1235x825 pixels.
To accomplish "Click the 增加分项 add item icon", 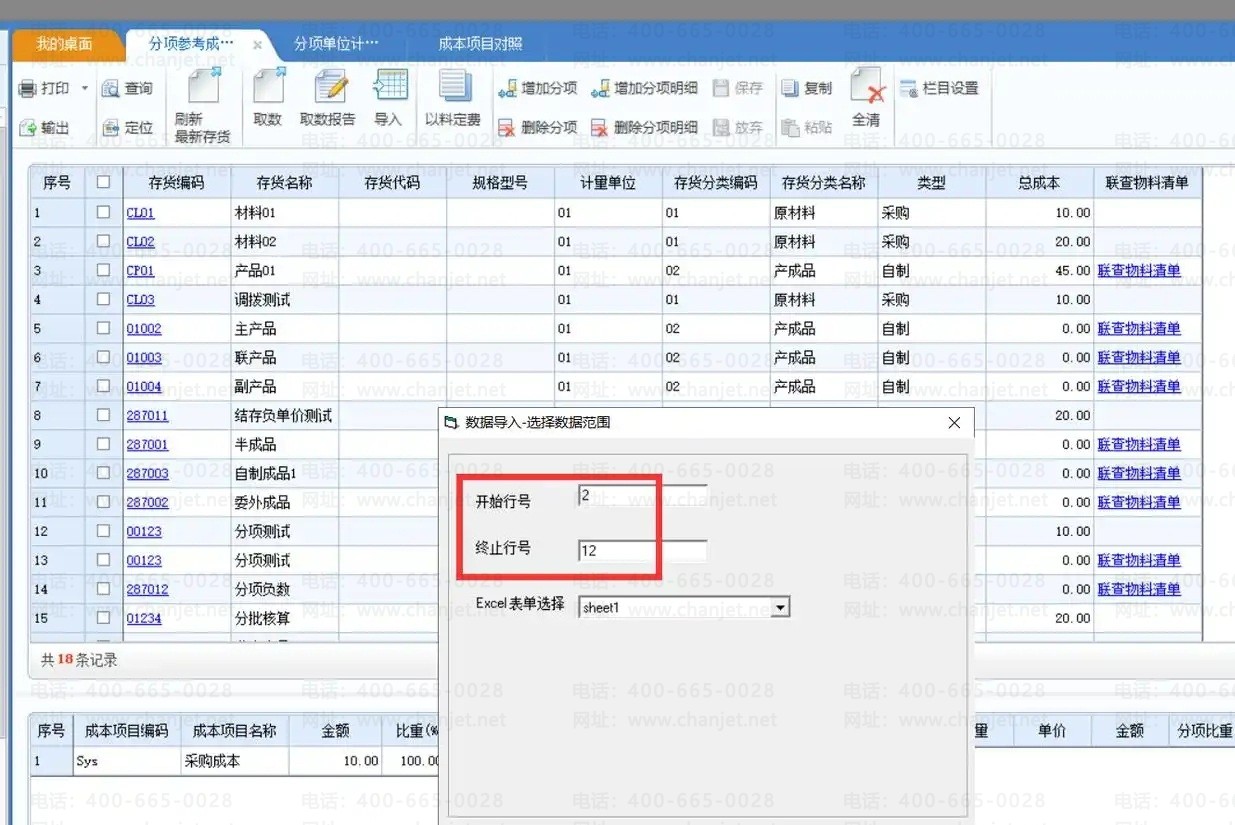I will coord(509,89).
